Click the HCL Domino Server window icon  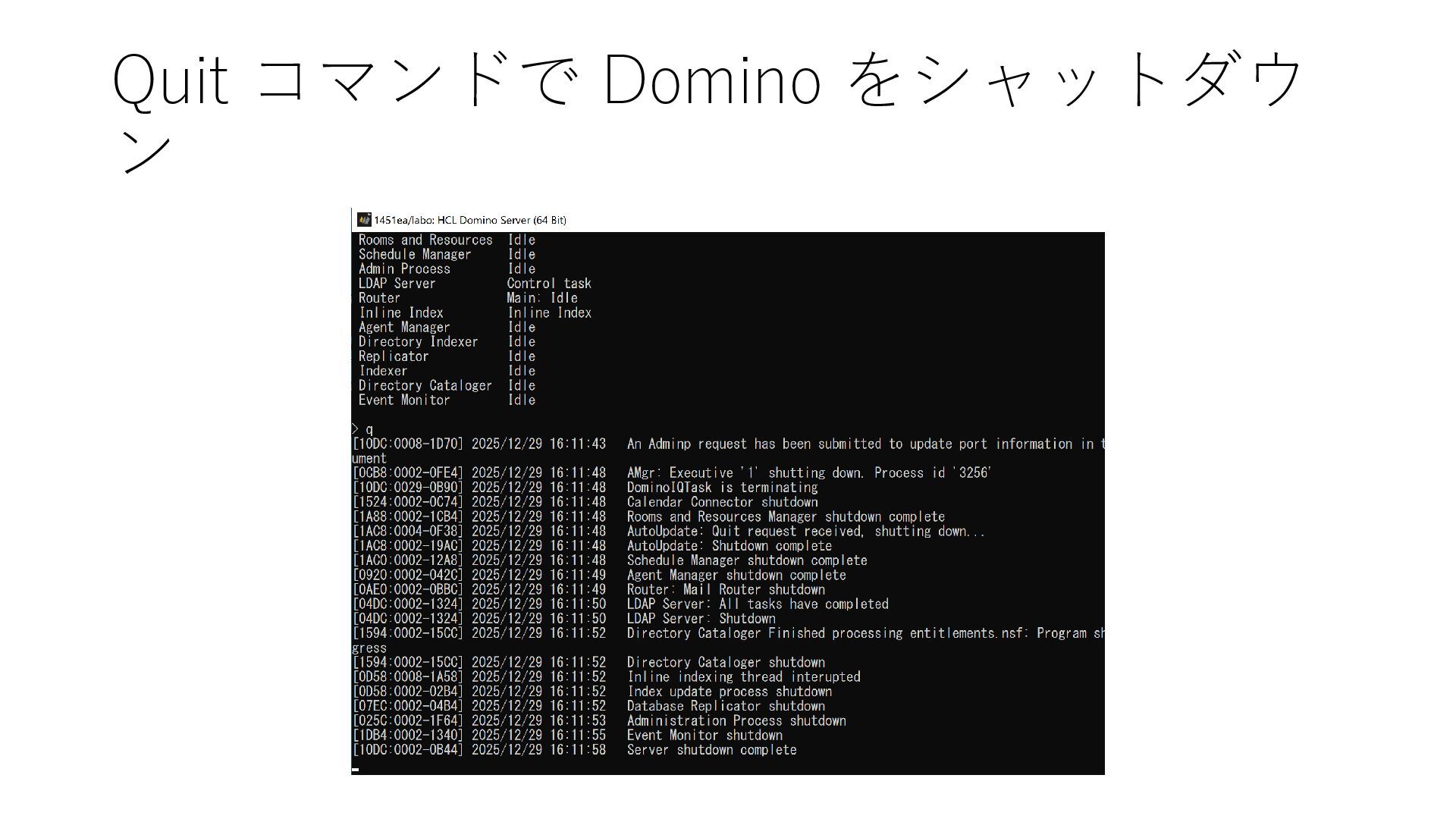coord(364,220)
